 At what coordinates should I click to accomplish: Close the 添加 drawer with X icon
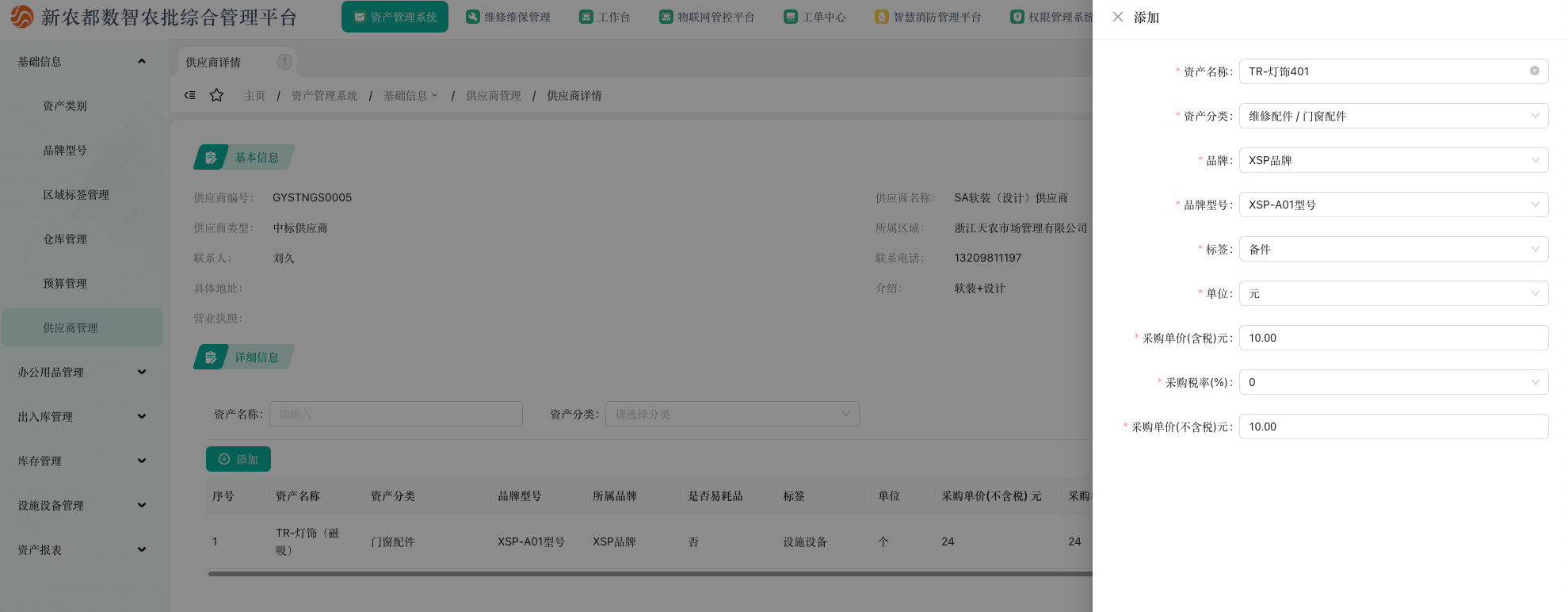point(1117,17)
